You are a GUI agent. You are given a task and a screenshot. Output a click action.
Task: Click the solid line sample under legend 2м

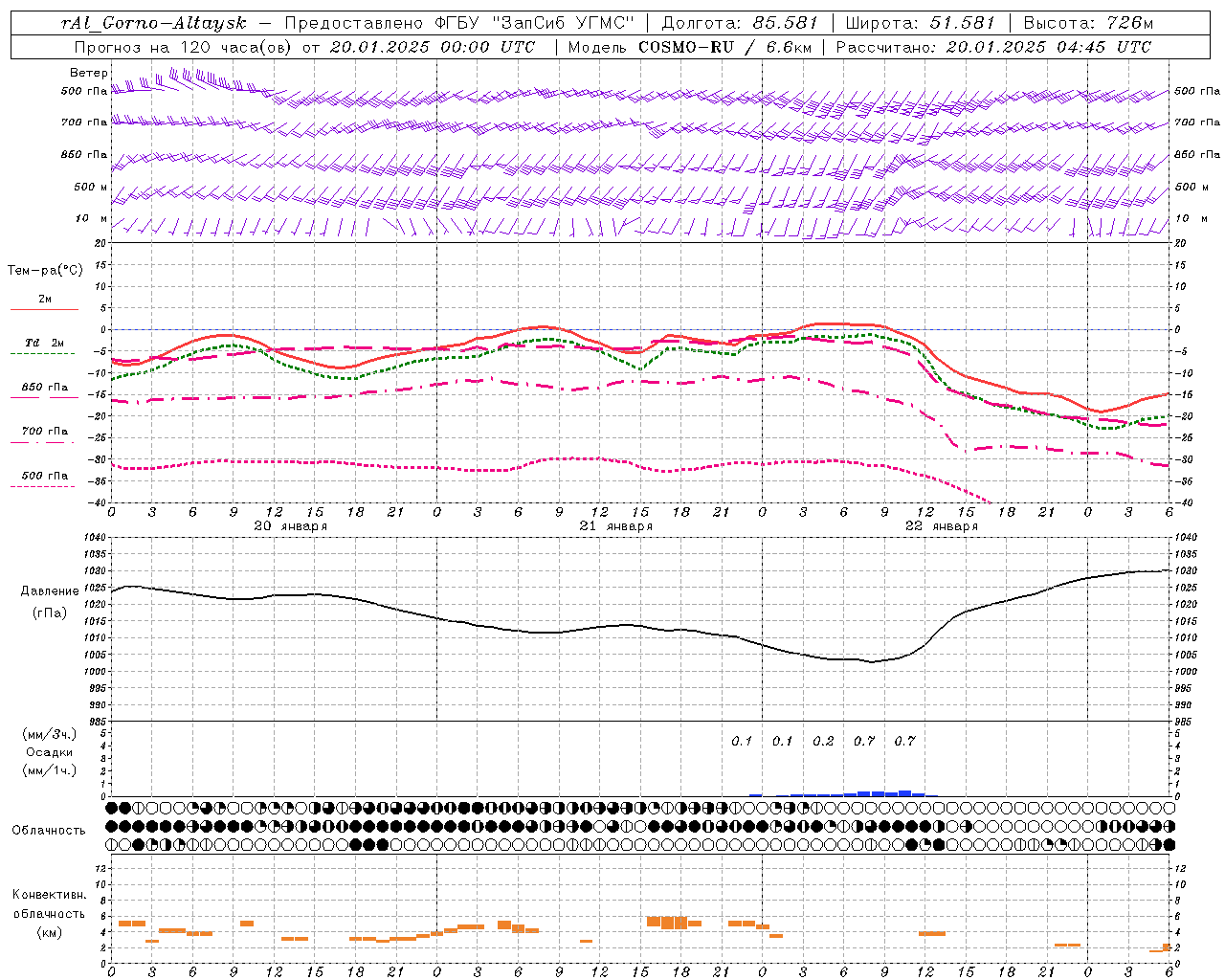[x=44, y=309]
